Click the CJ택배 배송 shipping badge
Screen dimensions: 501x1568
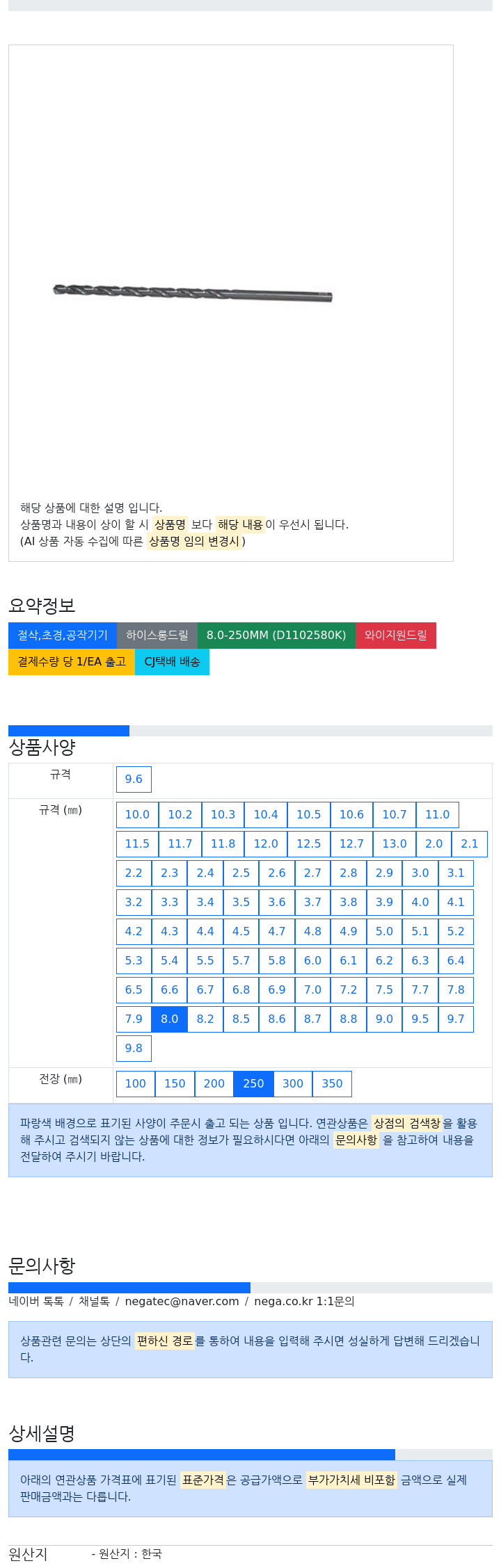(x=172, y=662)
